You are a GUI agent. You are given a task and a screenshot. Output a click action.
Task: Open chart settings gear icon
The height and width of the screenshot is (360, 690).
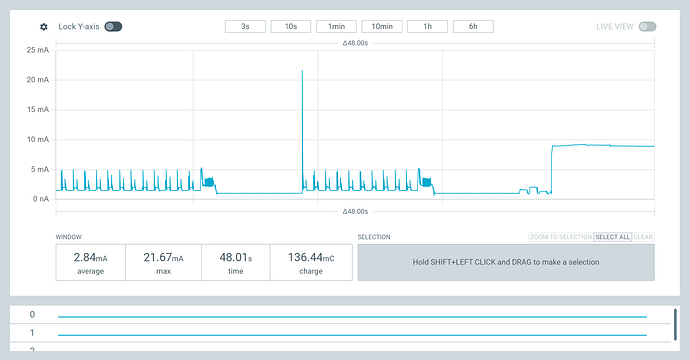click(44, 27)
